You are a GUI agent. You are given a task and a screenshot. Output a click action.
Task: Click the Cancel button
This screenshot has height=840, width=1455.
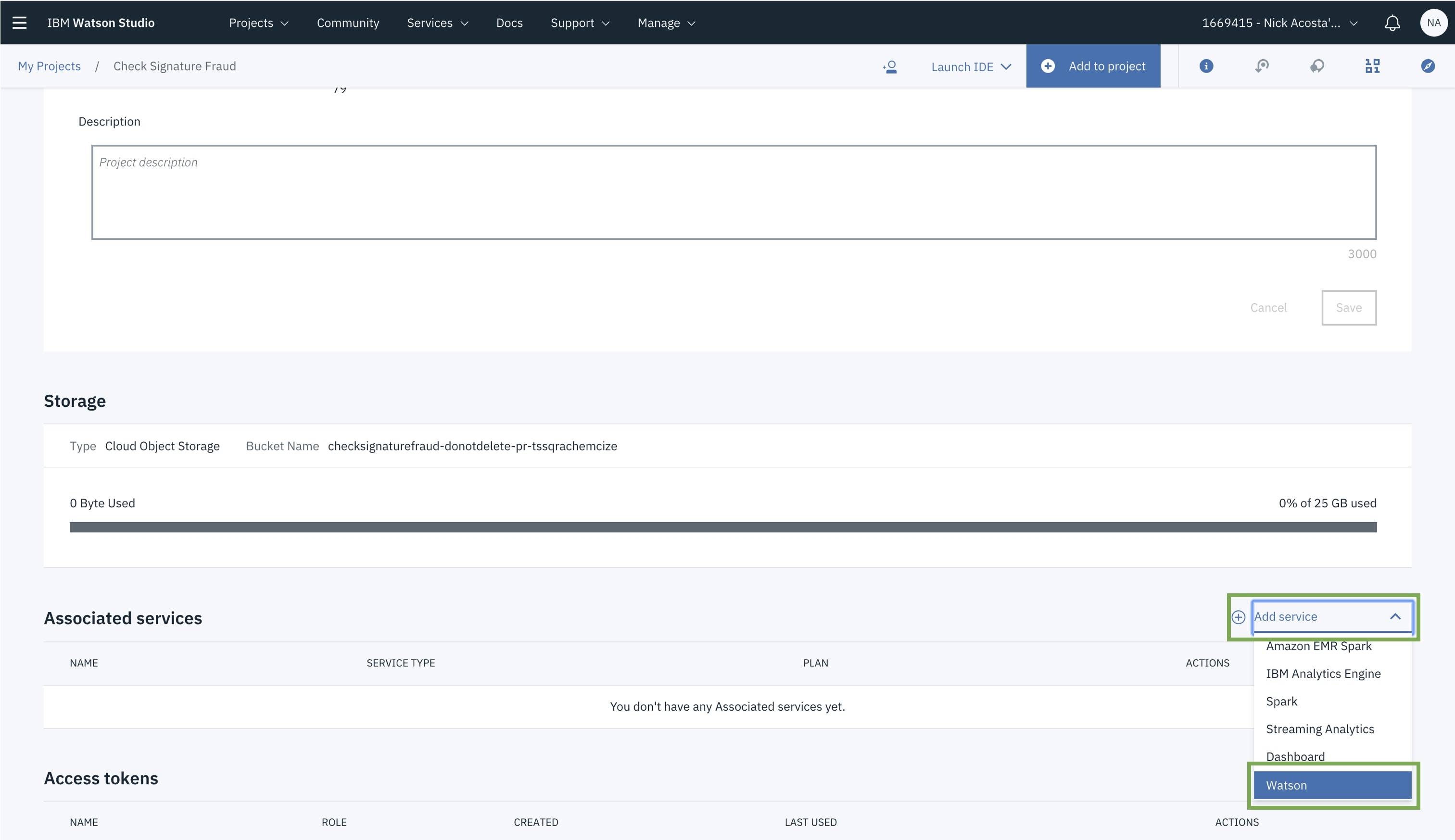[1268, 308]
